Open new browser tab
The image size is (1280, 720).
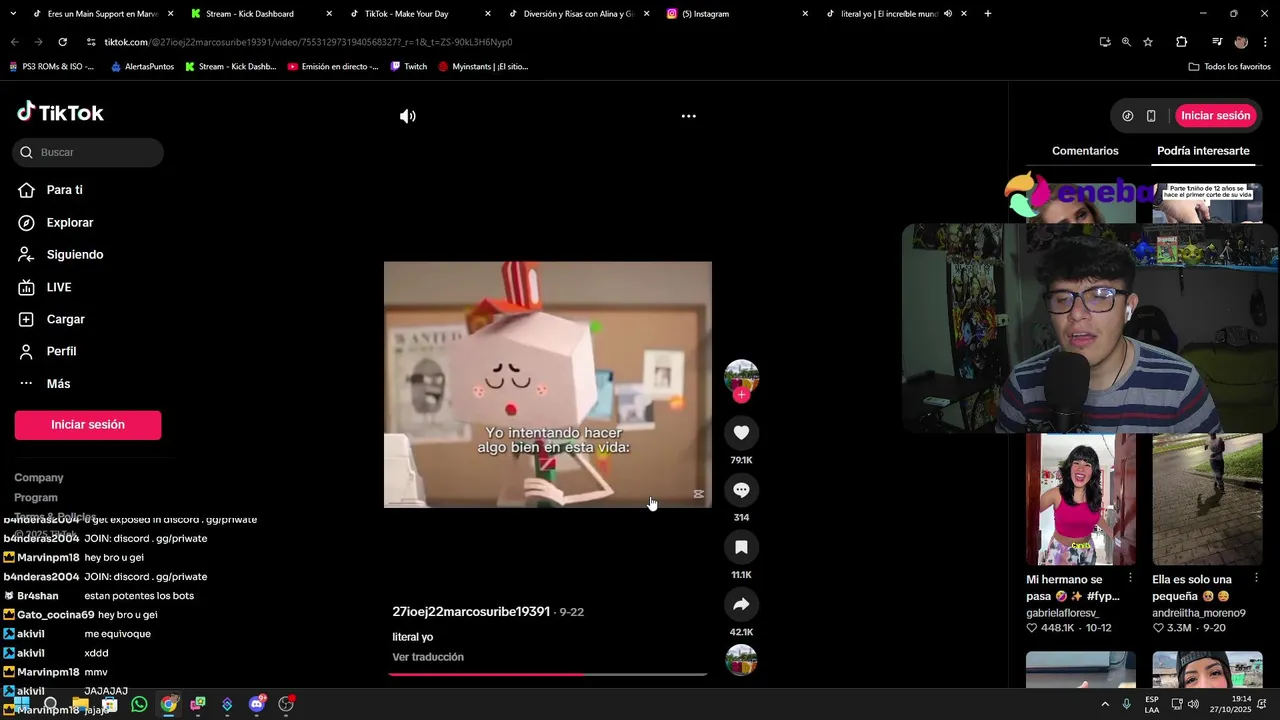click(987, 14)
